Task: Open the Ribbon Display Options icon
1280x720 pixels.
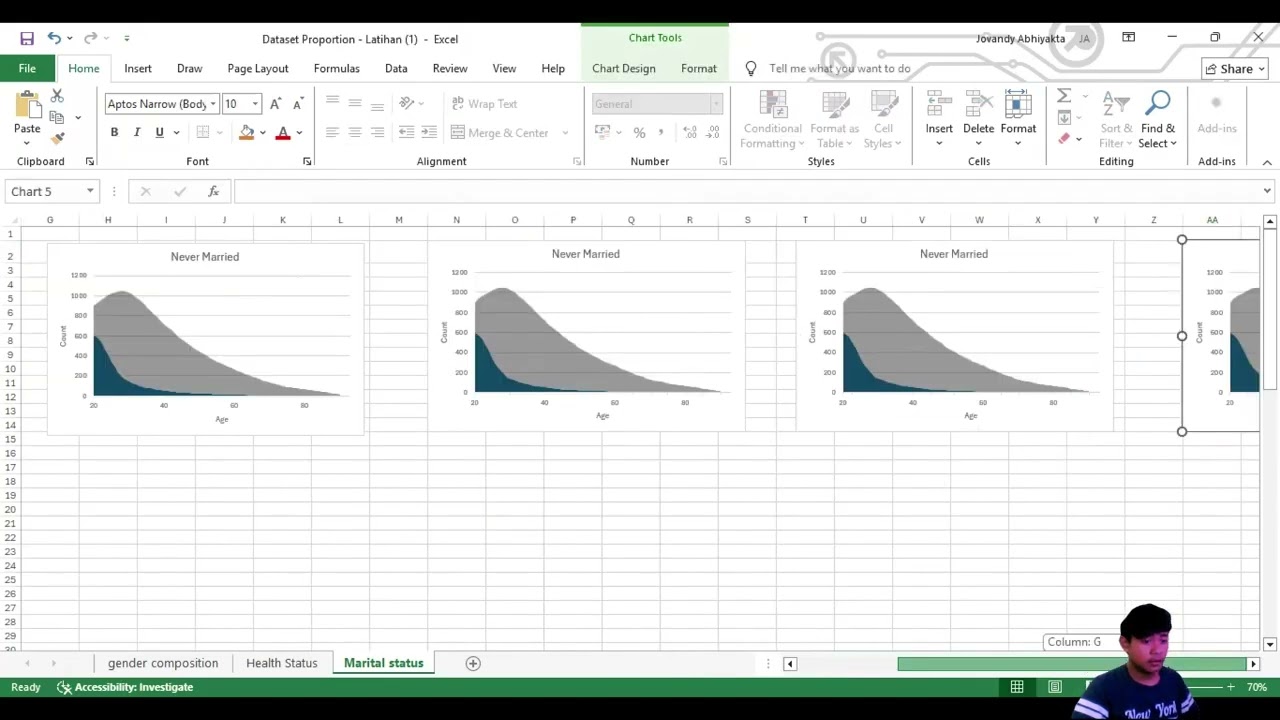Action: pyautogui.click(x=1128, y=38)
